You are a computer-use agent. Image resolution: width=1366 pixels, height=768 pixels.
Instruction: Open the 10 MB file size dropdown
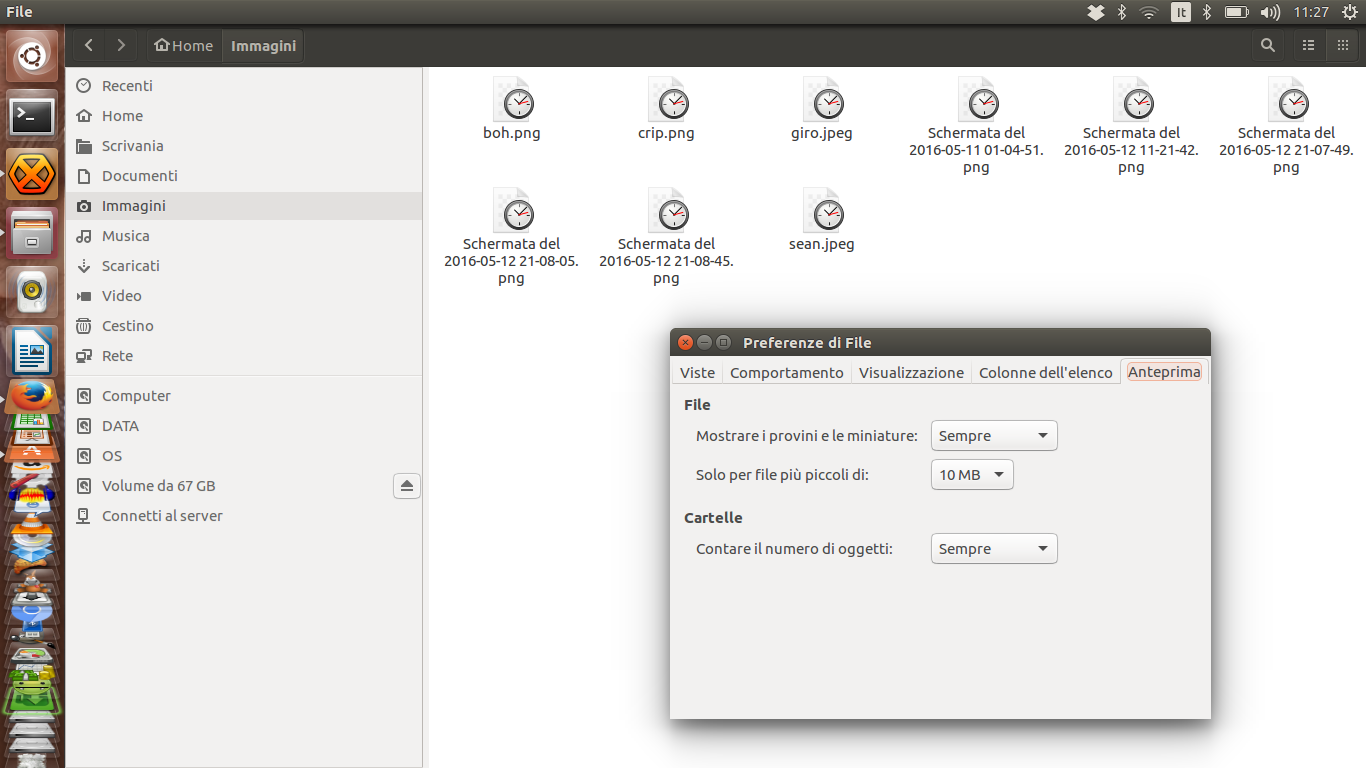[x=971, y=475]
